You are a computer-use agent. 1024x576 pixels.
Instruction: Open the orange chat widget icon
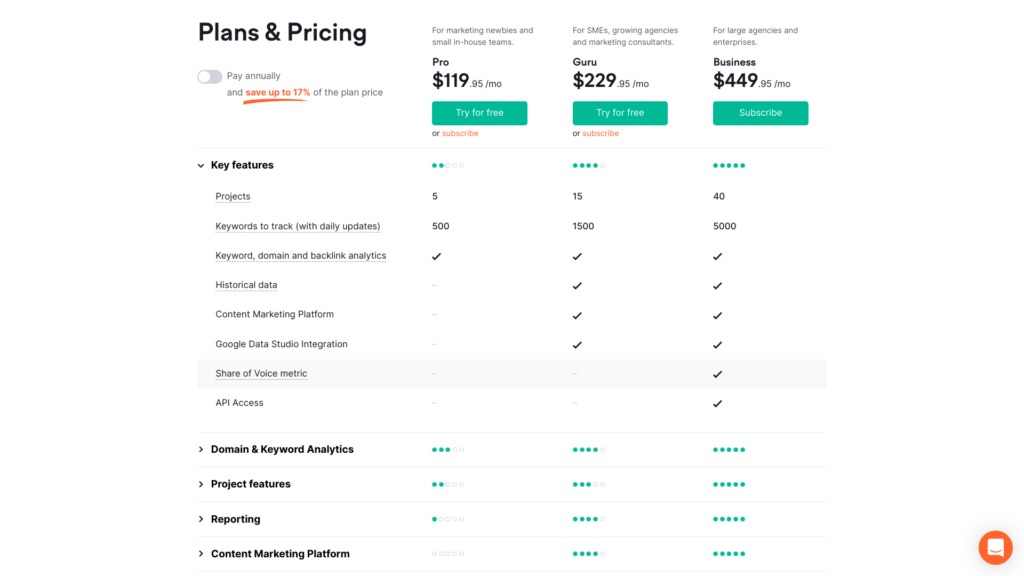pyautogui.click(x=995, y=547)
